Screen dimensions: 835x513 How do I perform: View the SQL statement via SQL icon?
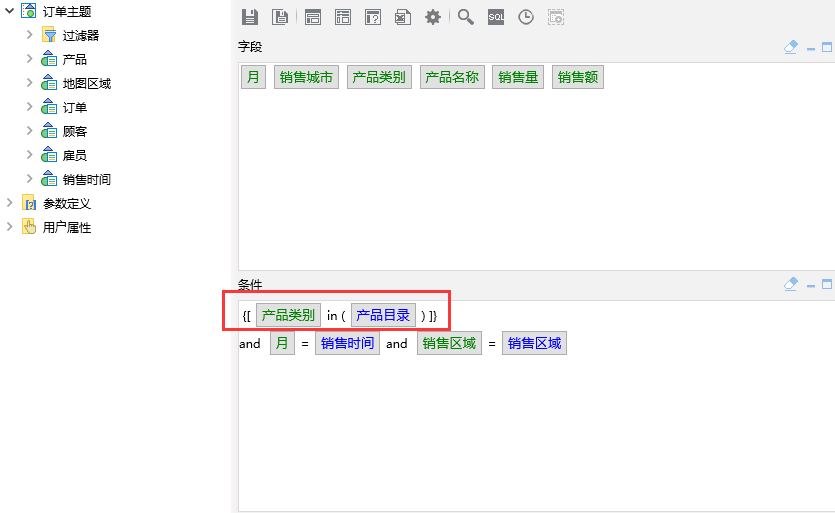pyautogui.click(x=496, y=17)
